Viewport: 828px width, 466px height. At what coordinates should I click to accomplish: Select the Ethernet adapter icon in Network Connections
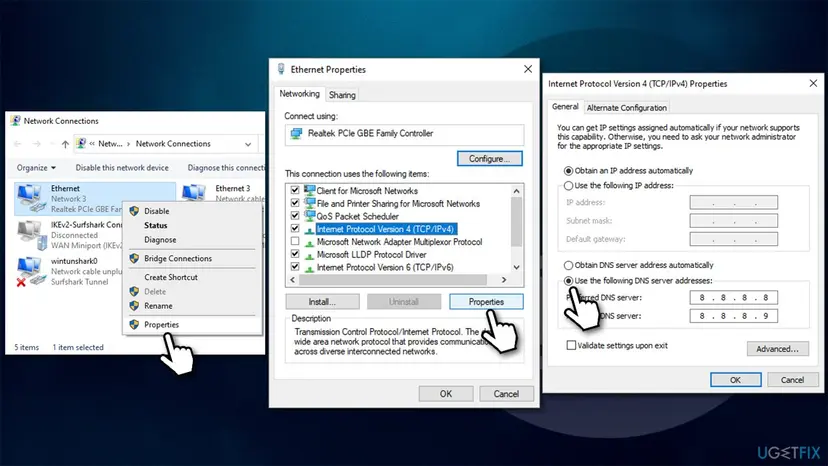(30, 198)
